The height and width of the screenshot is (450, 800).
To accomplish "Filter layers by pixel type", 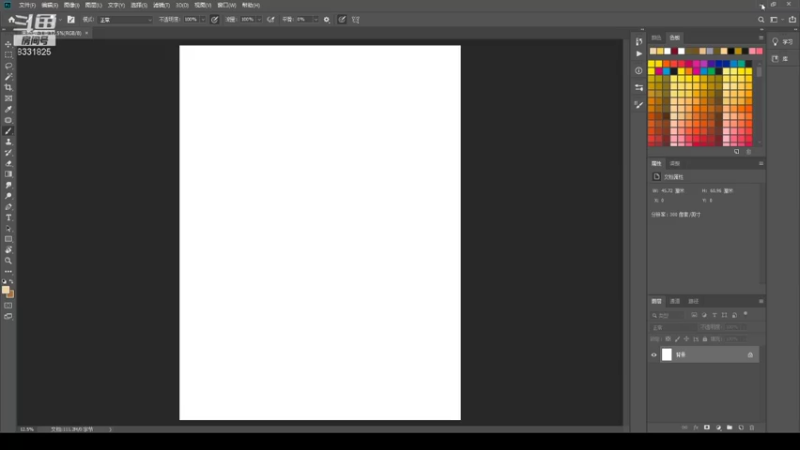I will (x=694, y=315).
